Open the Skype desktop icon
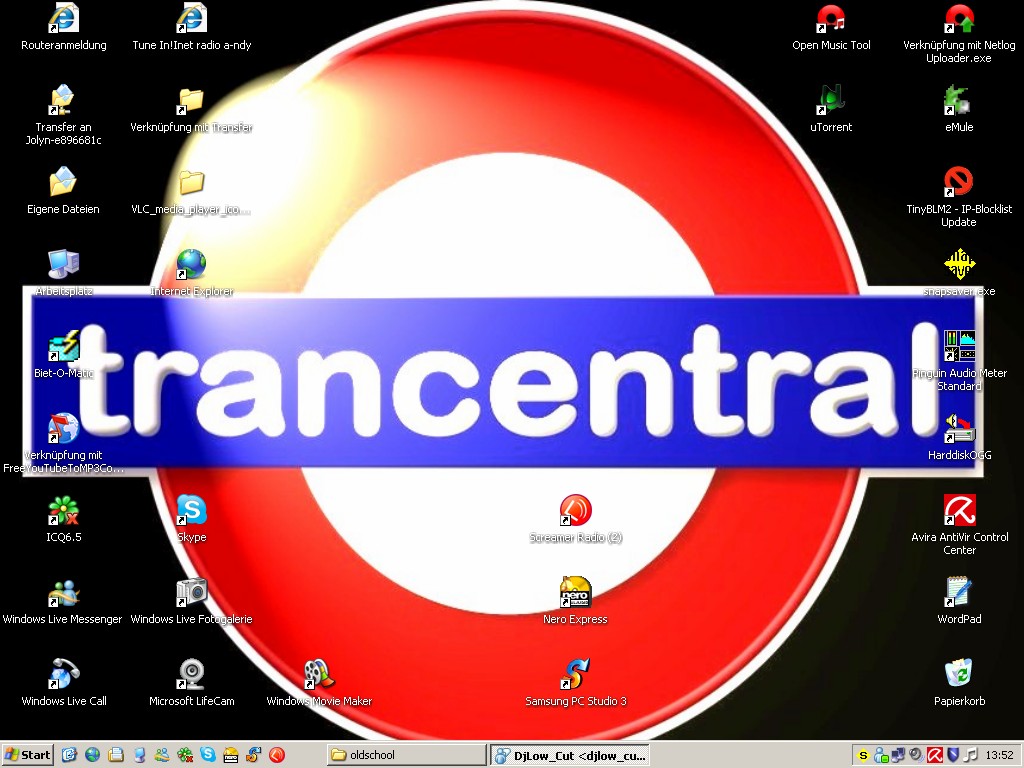Viewport: 1024px width, 768px height. click(191, 511)
